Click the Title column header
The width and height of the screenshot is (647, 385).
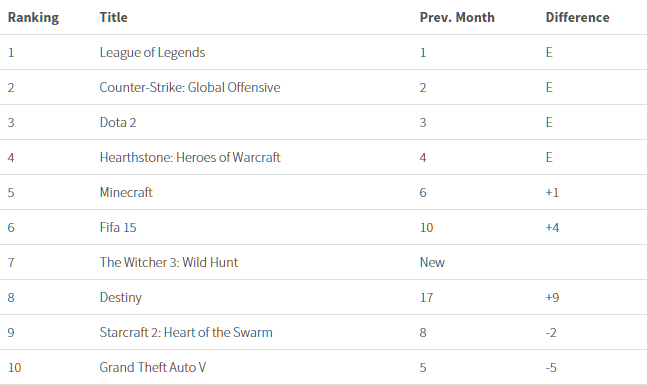(x=113, y=17)
